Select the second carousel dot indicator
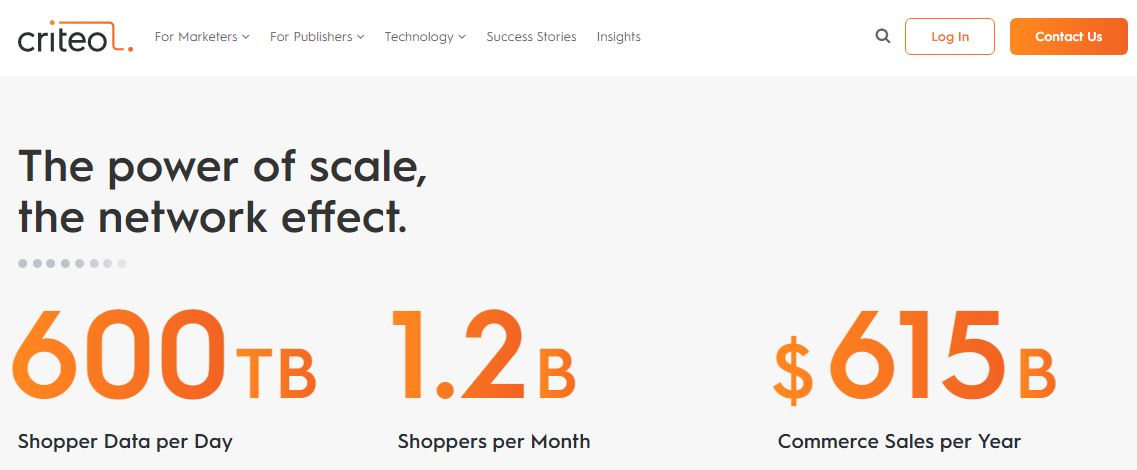This screenshot has height=470, width=1137. click(x=37, y=264)
